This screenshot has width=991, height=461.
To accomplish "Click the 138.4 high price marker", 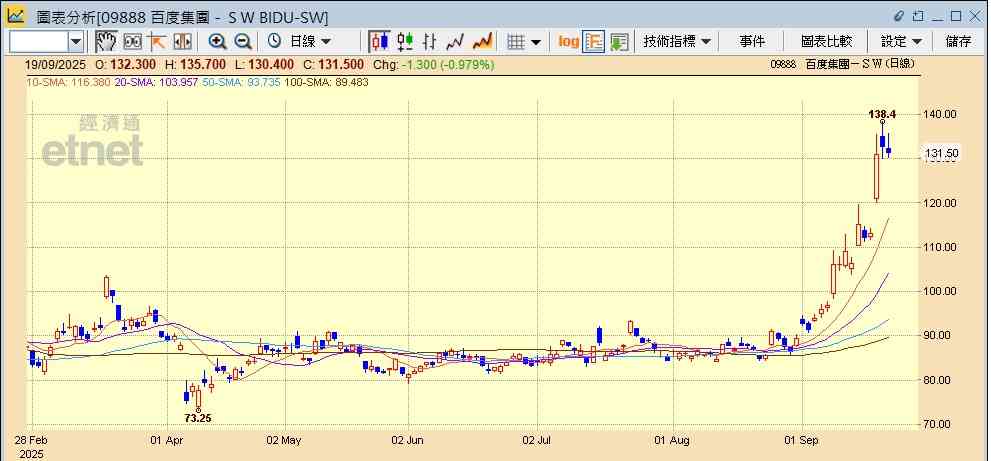I will (882, 114).
